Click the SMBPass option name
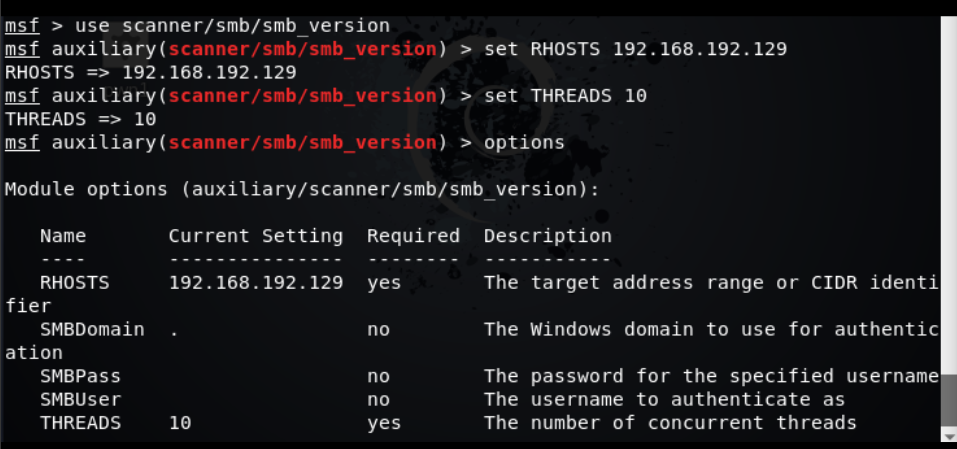The width and height of the screenshot is (957, 449). 81,376
